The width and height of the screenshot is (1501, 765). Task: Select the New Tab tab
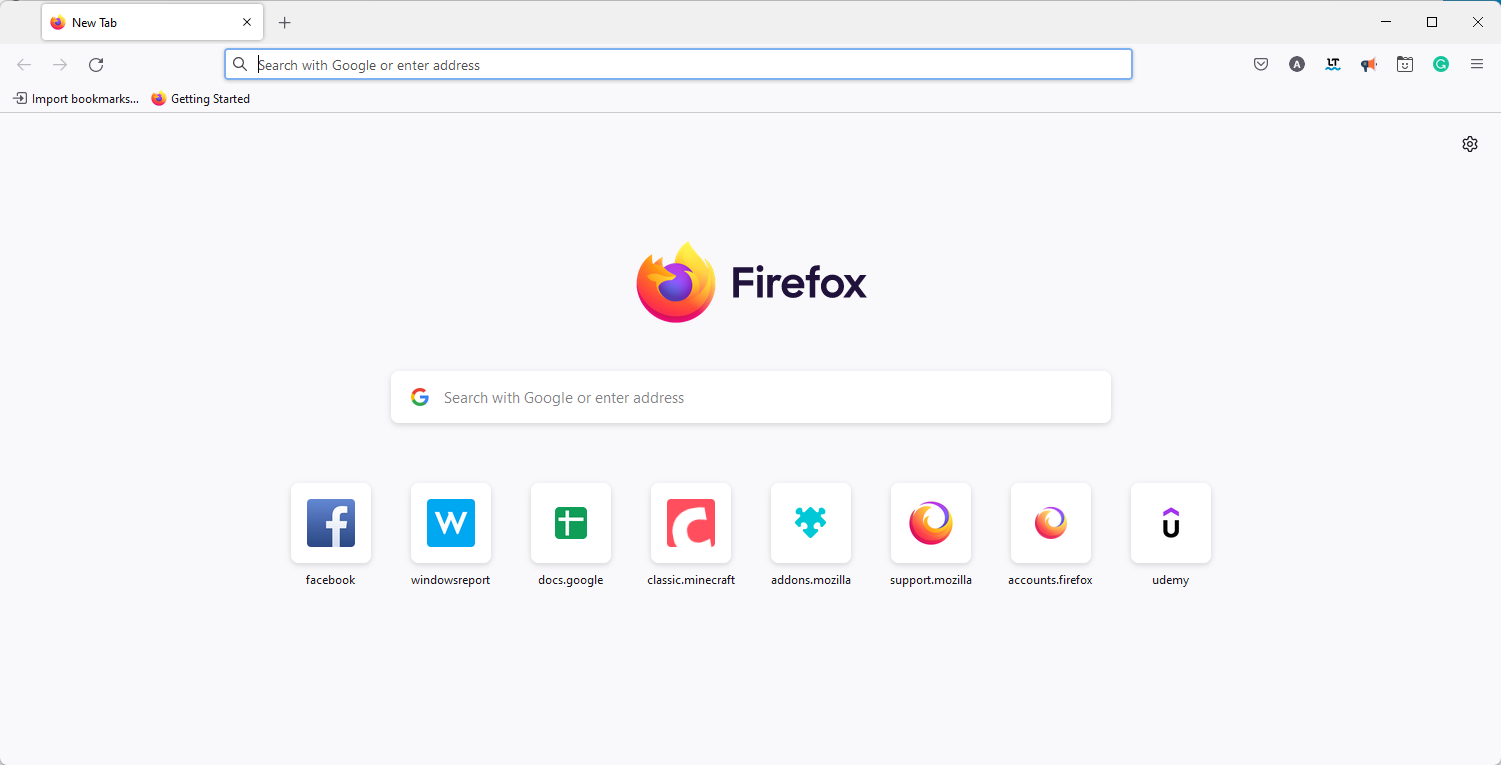point(152,22)
